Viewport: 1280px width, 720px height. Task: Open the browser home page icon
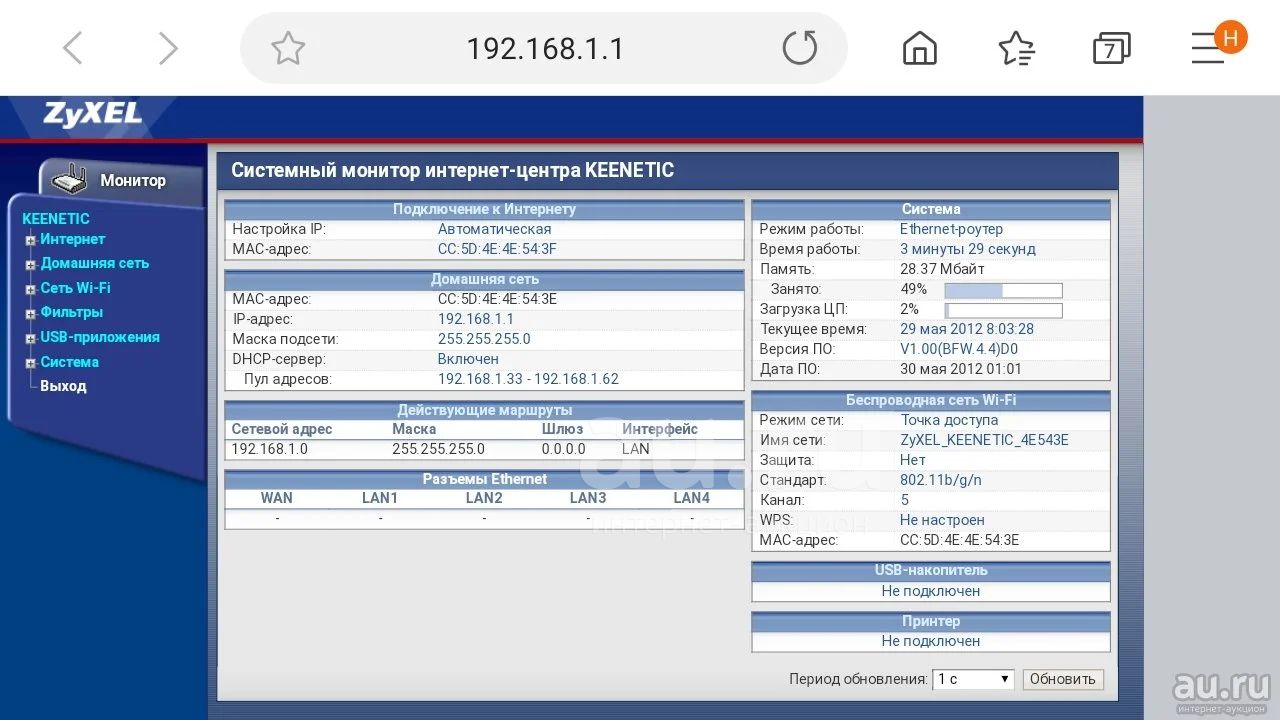(920, 48)
